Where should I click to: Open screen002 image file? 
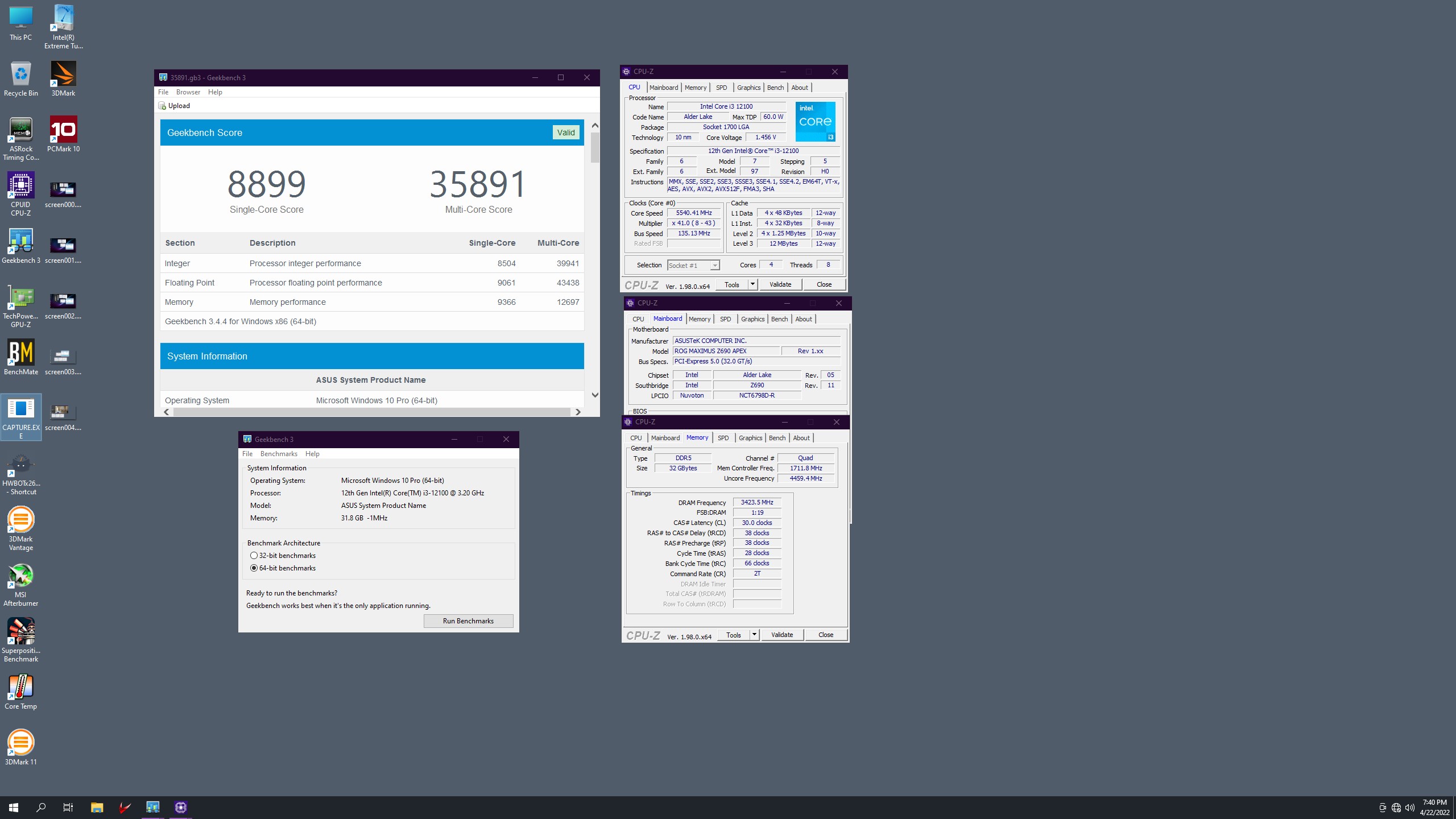(63, 306)
